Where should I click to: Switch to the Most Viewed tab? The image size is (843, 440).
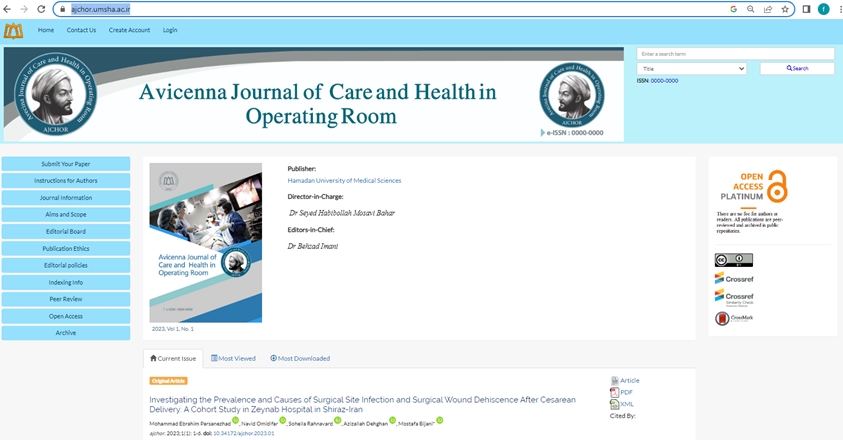pyautogui.click(x=233, y=358)
